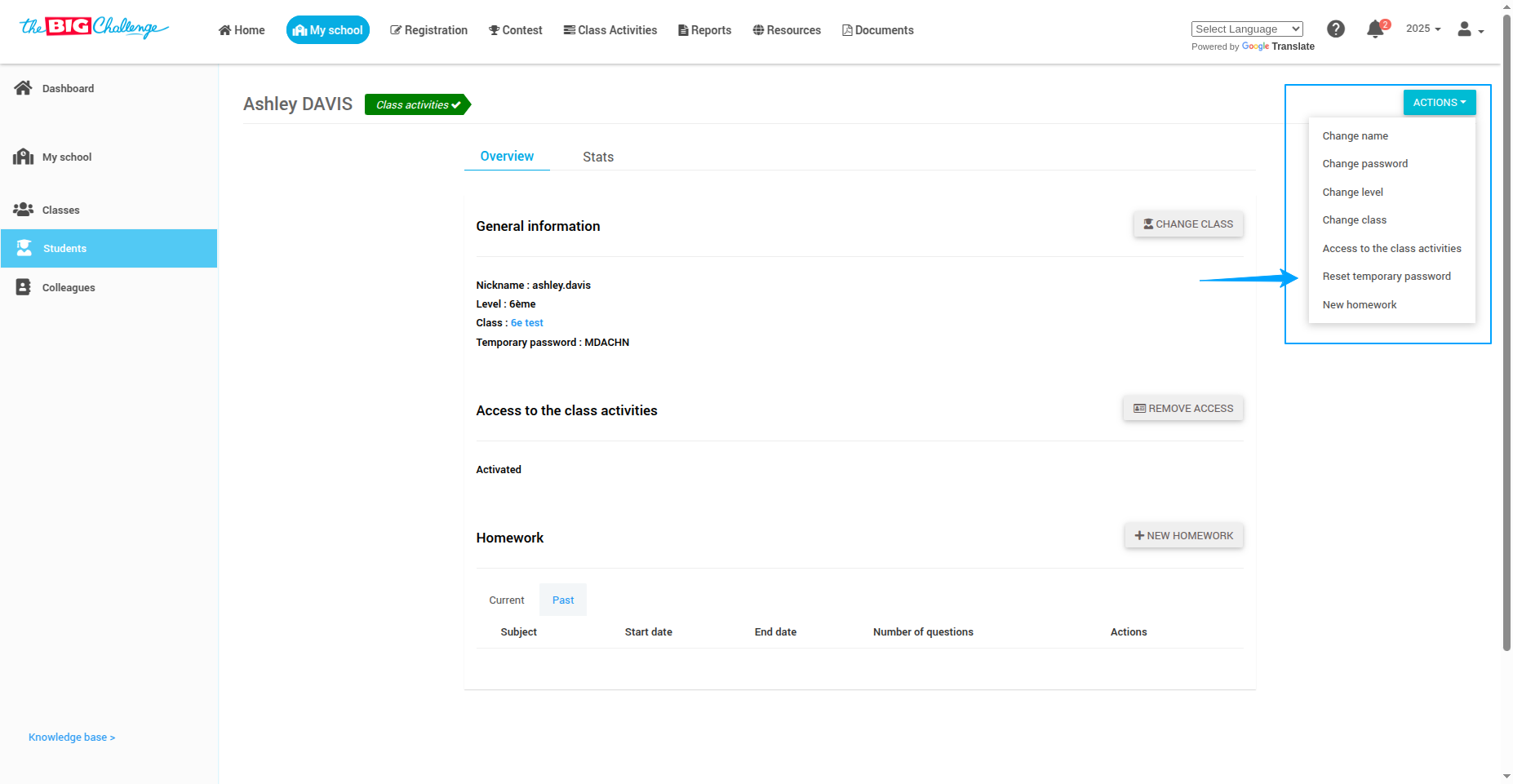Image resolution: width=1513 pixels, height=784 pixels.
Task: Switch to the Overview tab
Action: tap(507, 157)
